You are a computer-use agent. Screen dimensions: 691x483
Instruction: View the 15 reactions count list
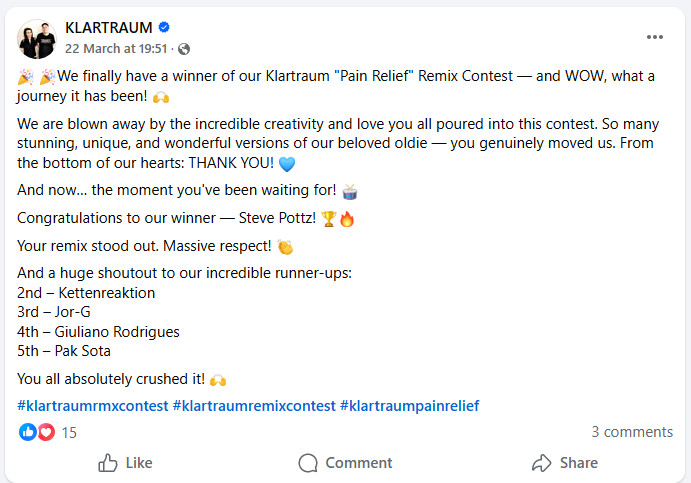coord(69,433)
